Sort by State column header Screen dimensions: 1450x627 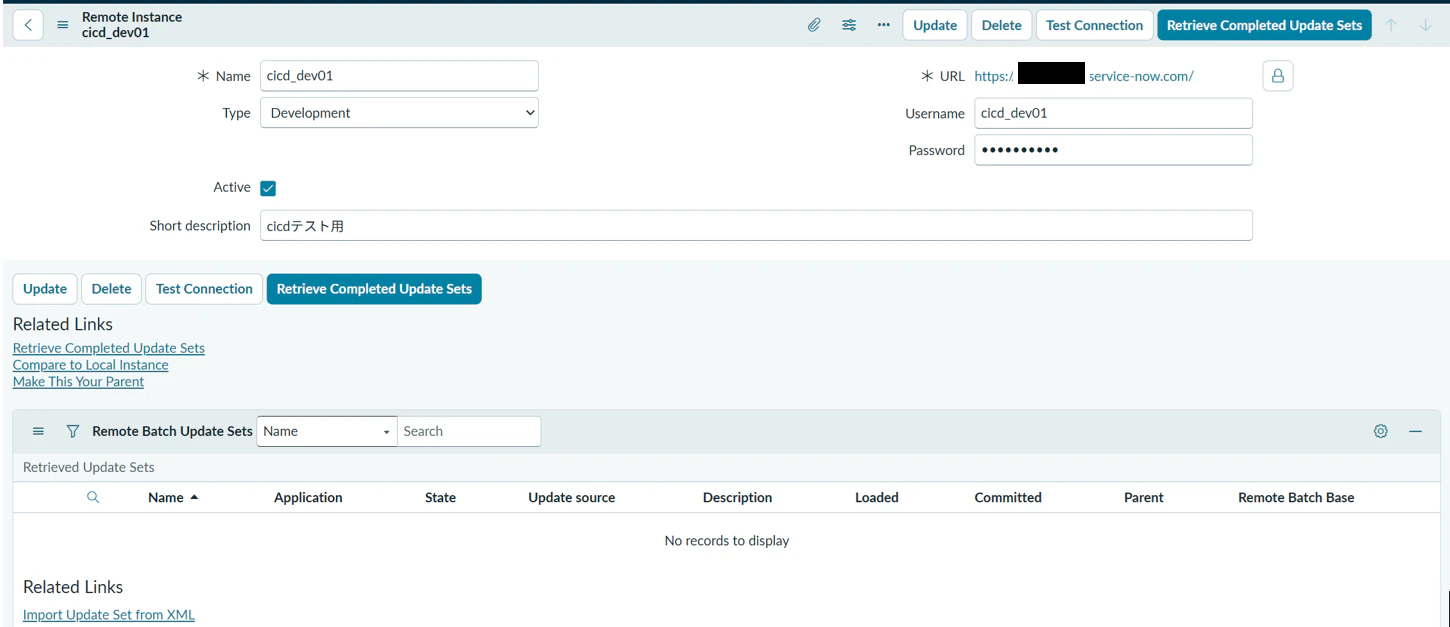tap(440, 497)
